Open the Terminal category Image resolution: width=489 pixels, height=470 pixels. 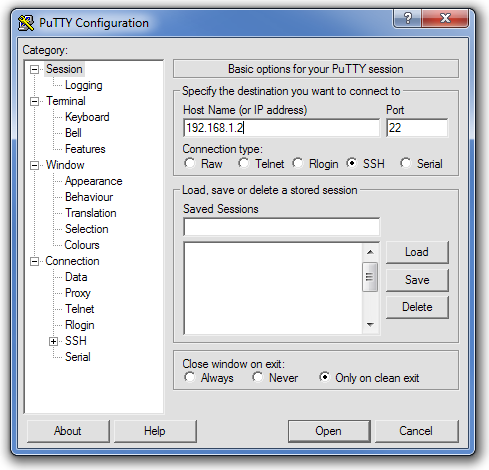tap(66, 101)
